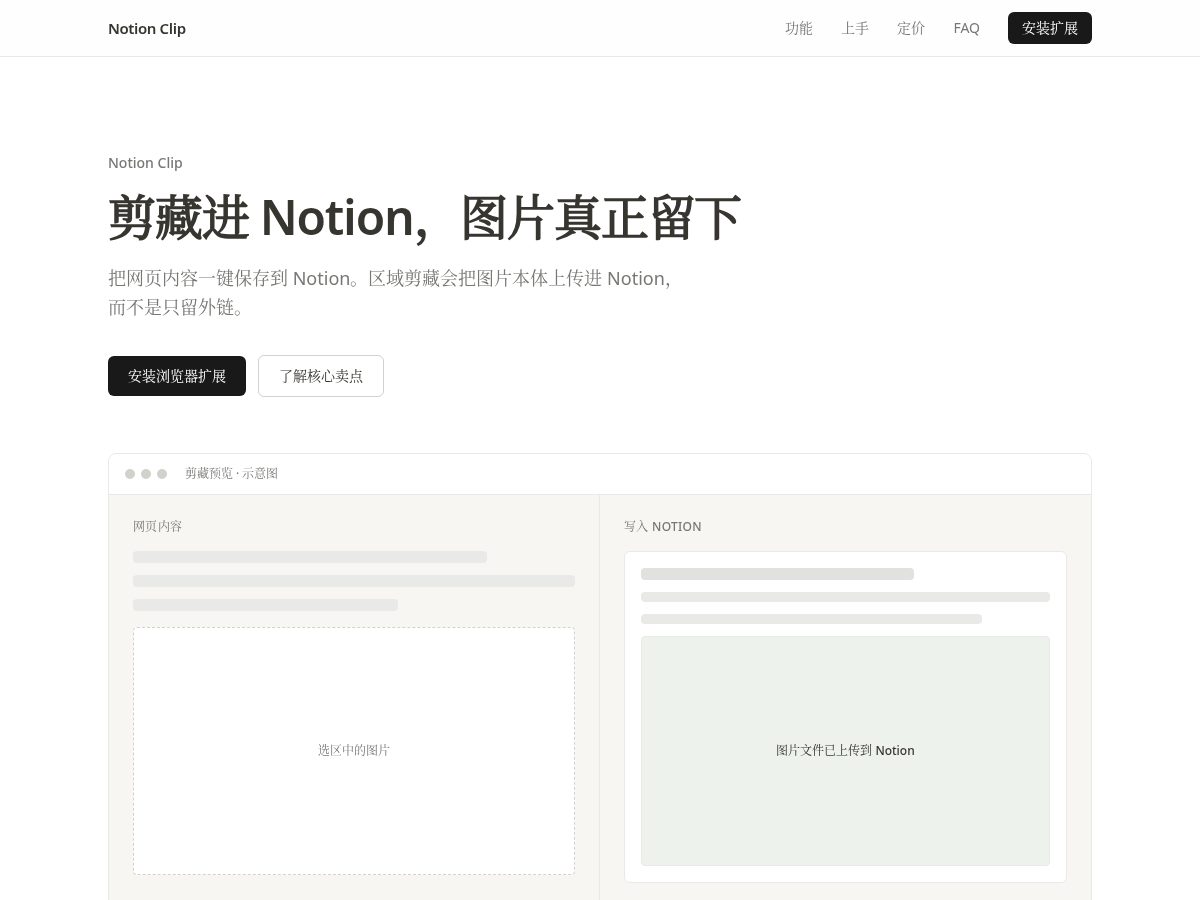Click the headline 剪藏进 Notion, 图片真正留下
The height and width of the screenshot is (900, 1200).
pyautogui.click(x=424, y=218)
